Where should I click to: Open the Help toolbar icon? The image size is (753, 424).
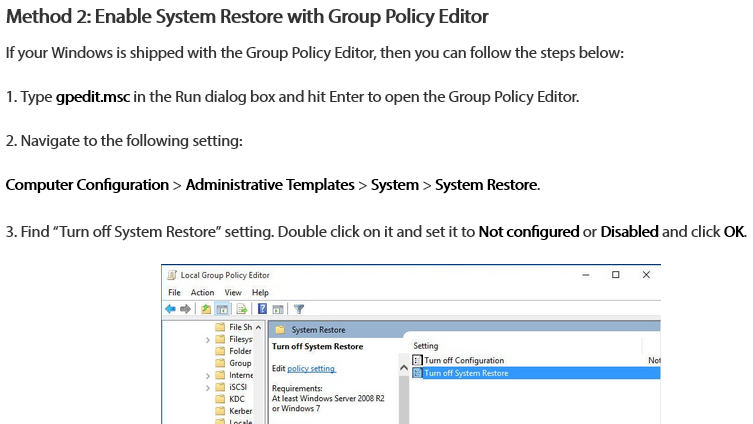point(262,309)
